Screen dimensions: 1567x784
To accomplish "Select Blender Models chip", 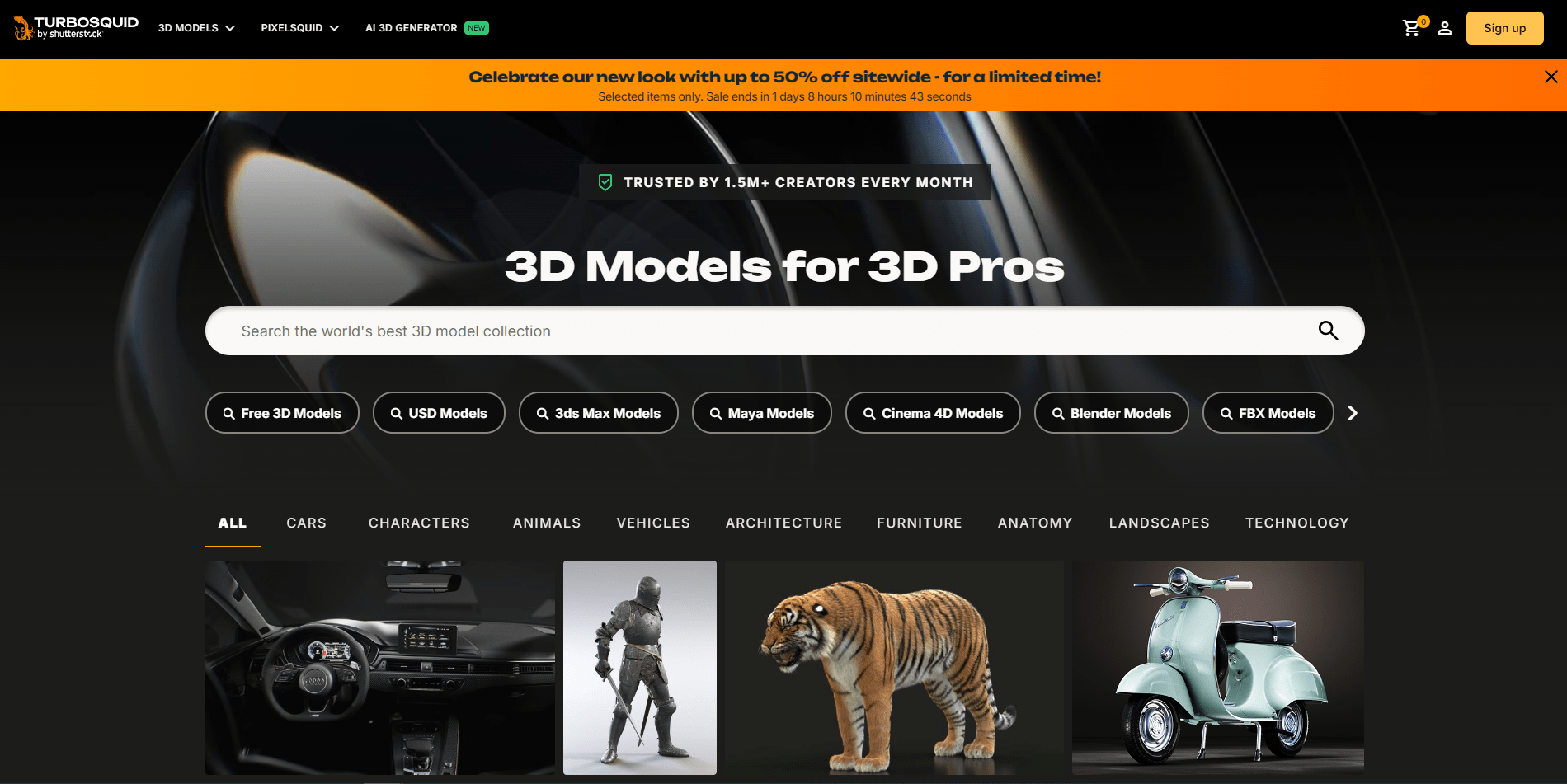I will pyautogui.click(x=1112, y=413).
